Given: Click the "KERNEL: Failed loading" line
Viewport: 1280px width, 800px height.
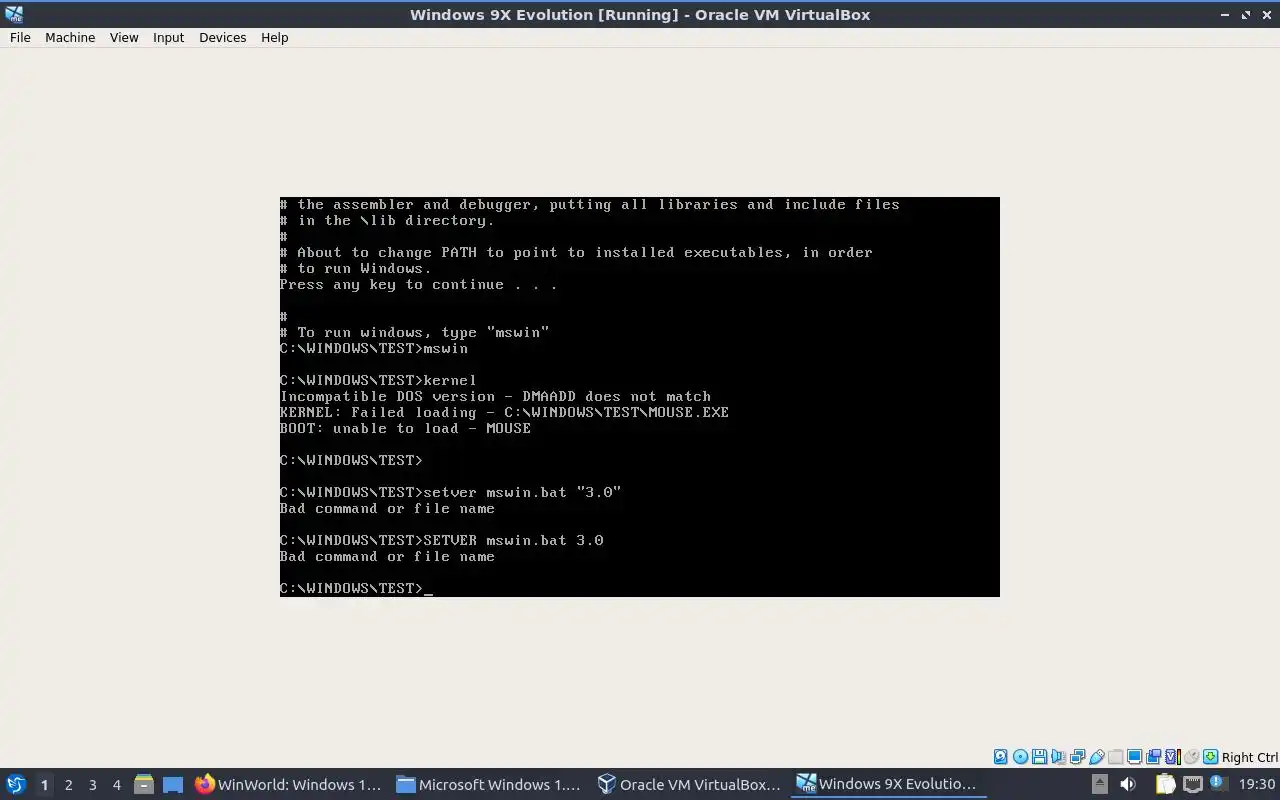Looking at the screenshot, I should [x=504, y=412].
